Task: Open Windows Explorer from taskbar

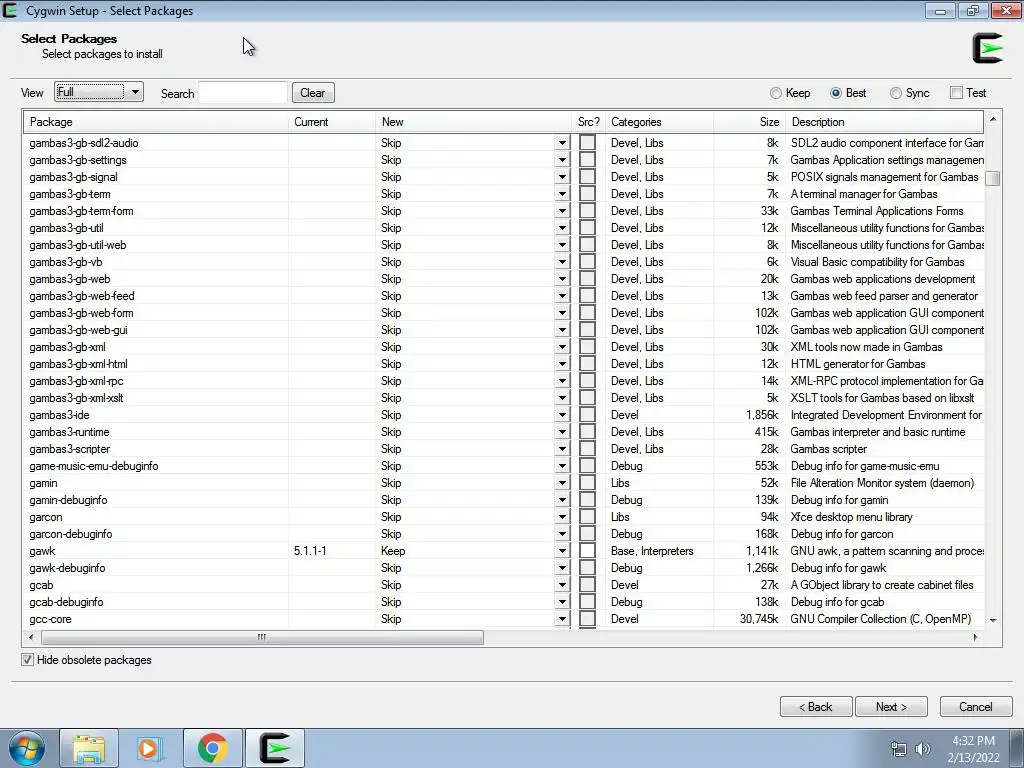Action: 89,748
